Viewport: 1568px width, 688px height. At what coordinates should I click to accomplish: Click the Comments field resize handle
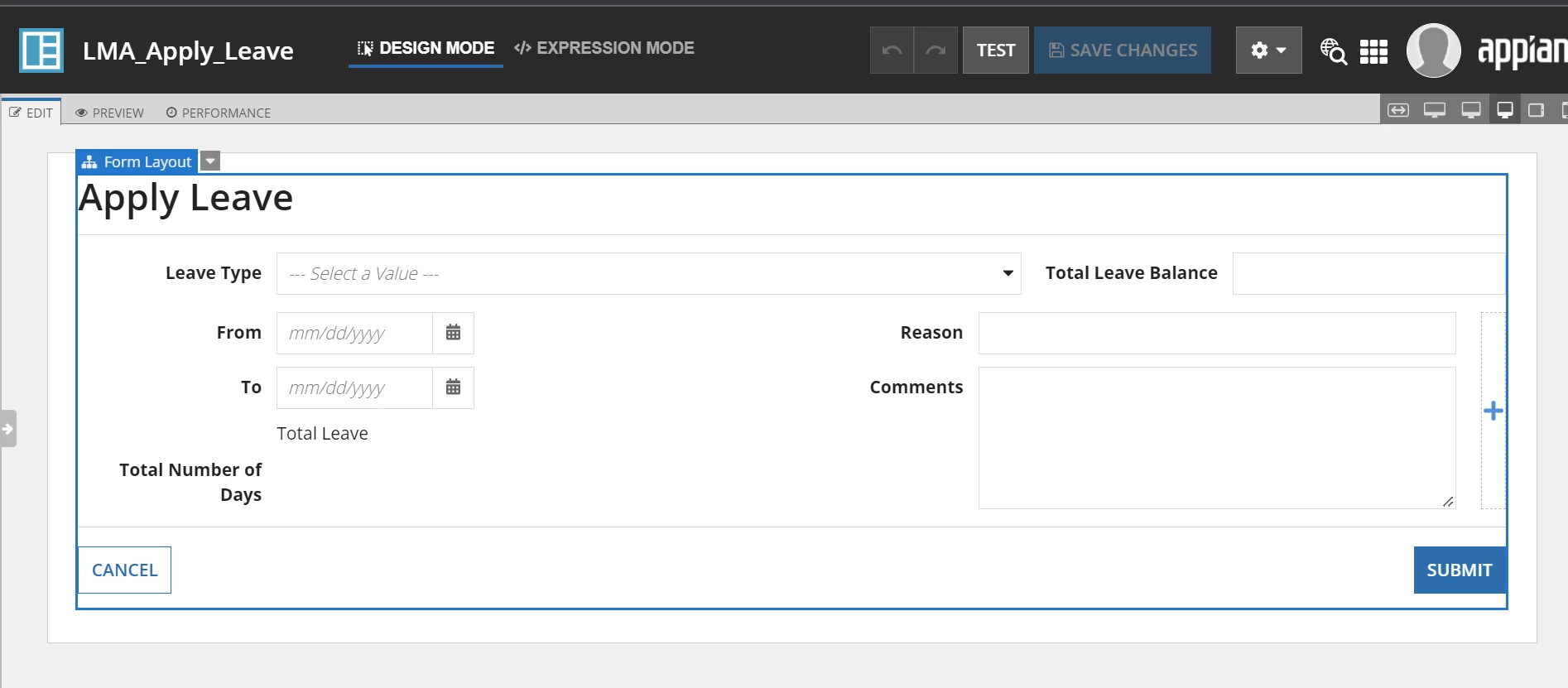(1447, 501)
